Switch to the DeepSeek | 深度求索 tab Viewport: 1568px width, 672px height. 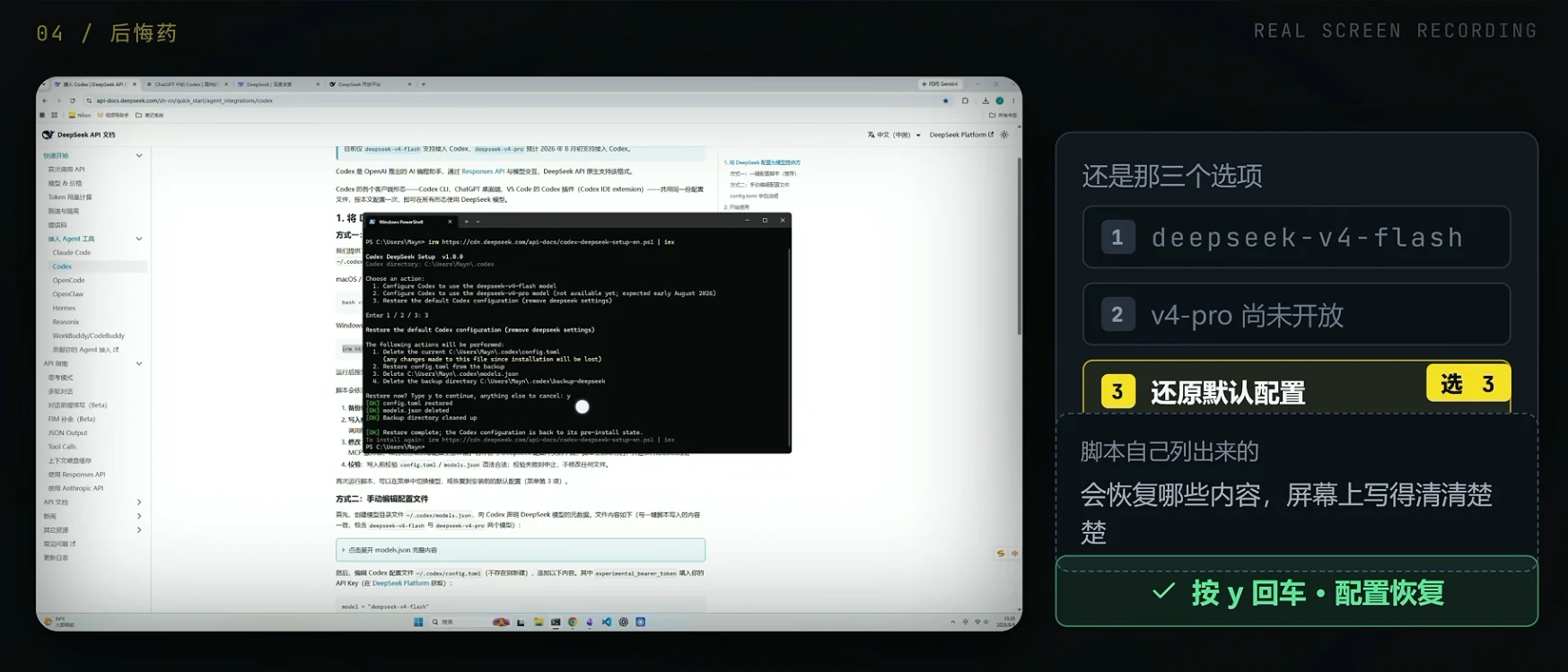click(x=278, y=84)
